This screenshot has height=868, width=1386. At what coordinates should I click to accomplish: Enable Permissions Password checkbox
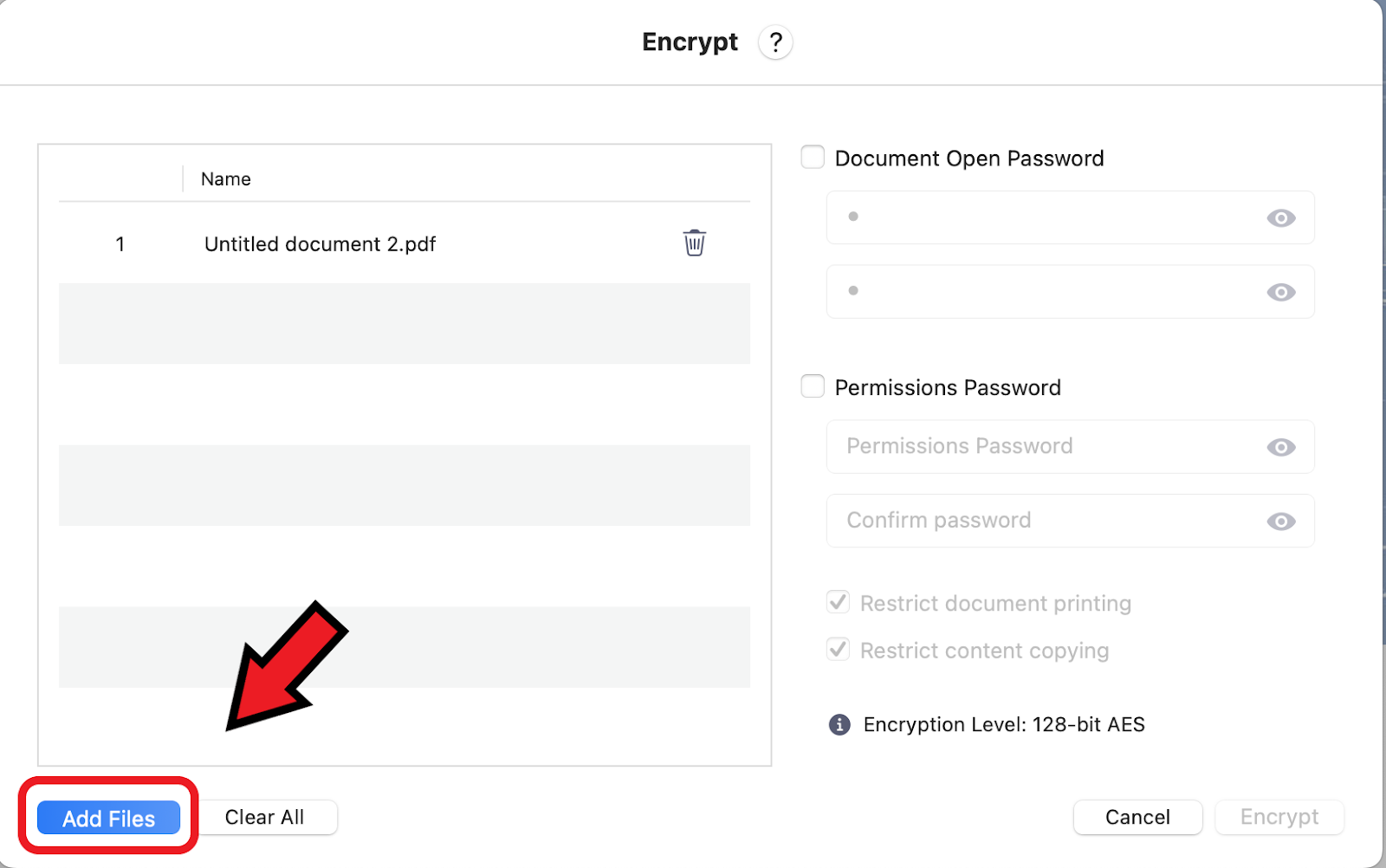[813, 386]
